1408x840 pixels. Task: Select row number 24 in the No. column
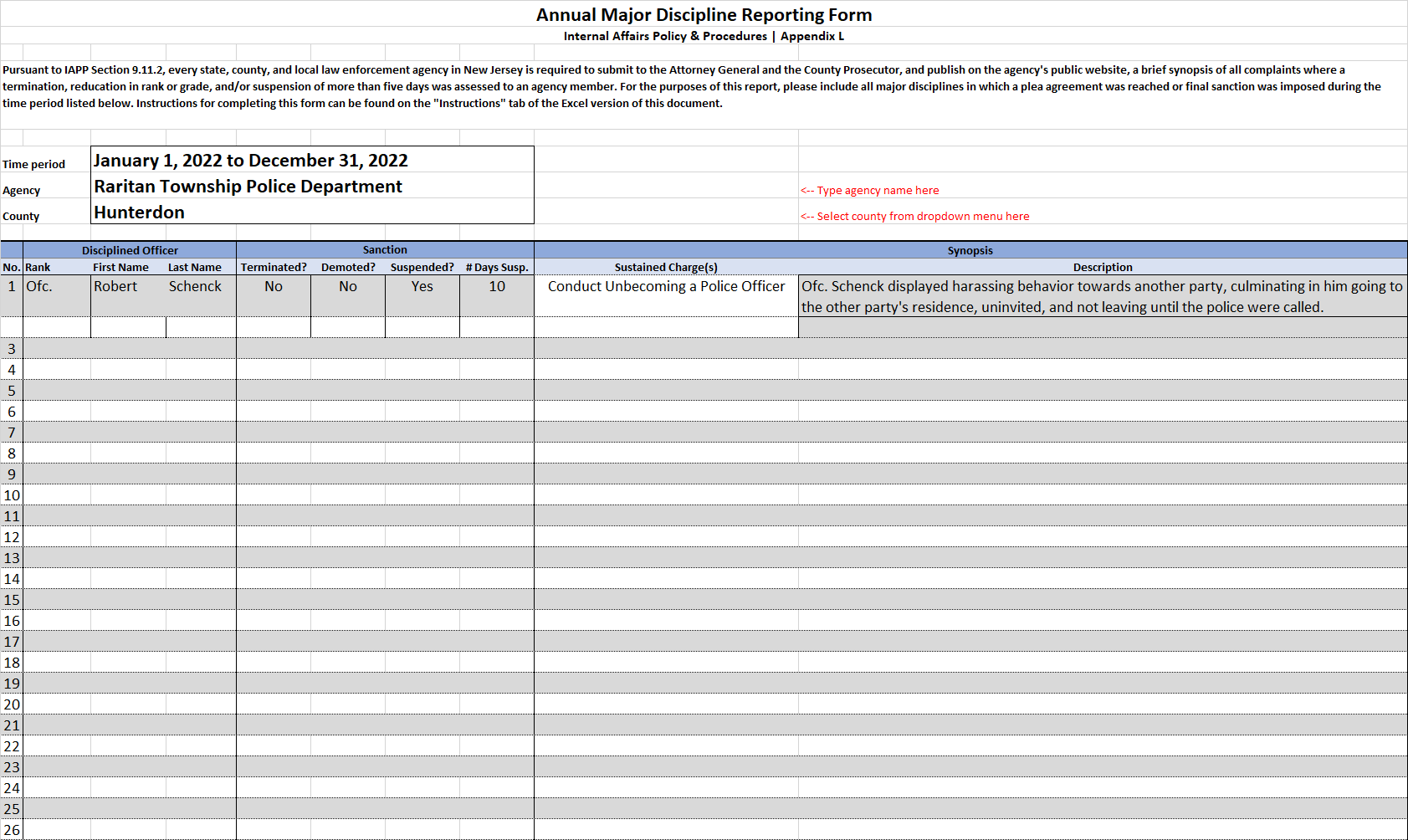(x=12, y=787)
